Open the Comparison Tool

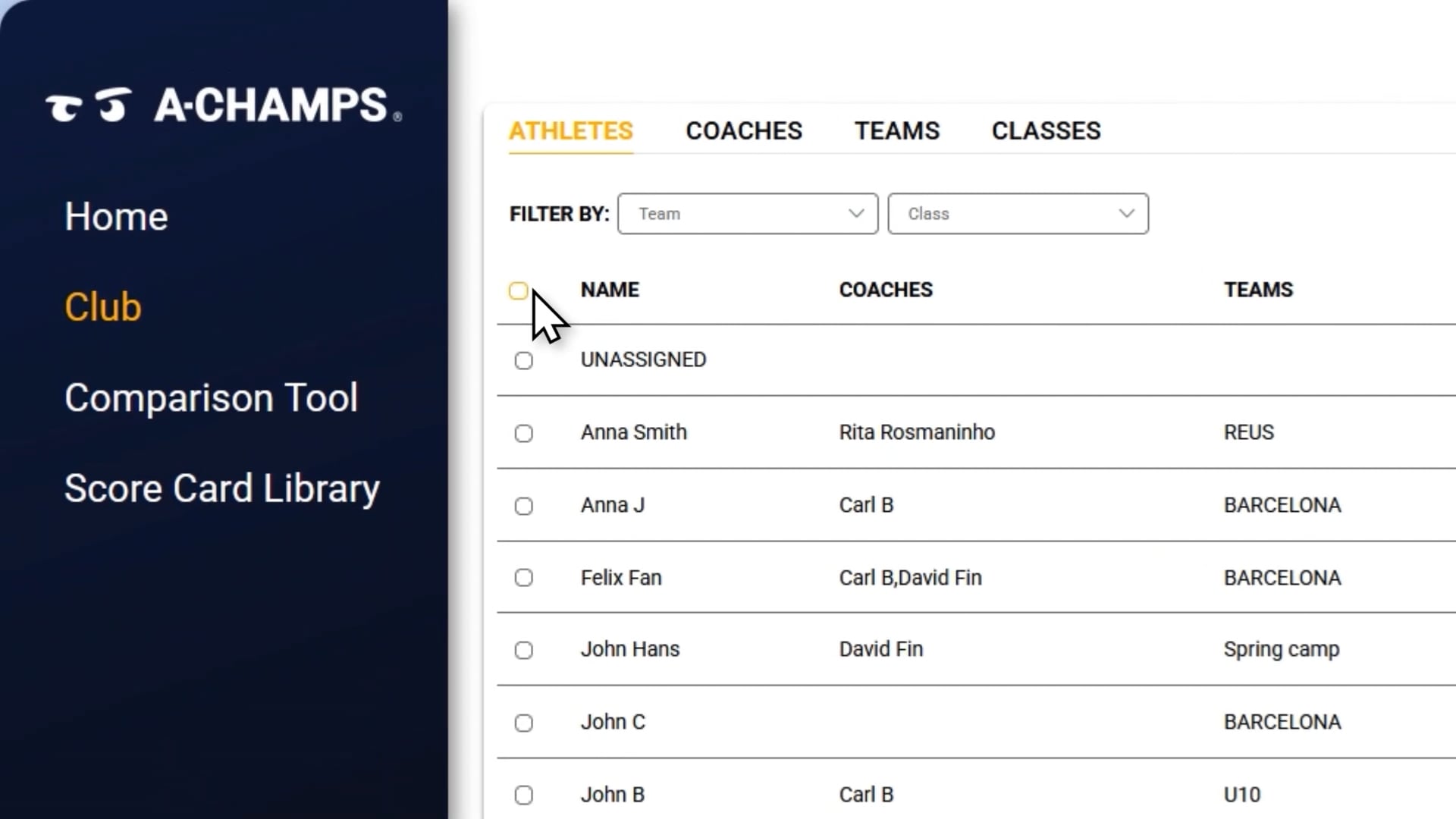(211, 398)
